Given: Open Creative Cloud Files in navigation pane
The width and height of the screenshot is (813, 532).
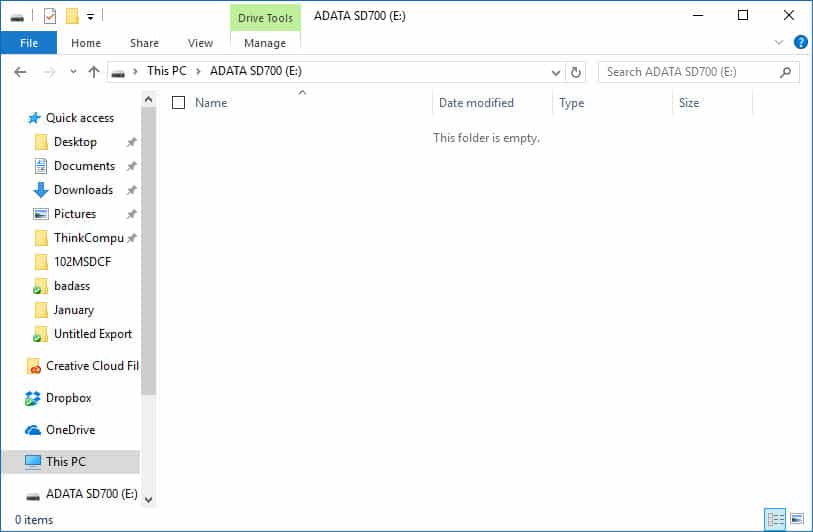Looking at the screenshot, I should pos(92,366).
